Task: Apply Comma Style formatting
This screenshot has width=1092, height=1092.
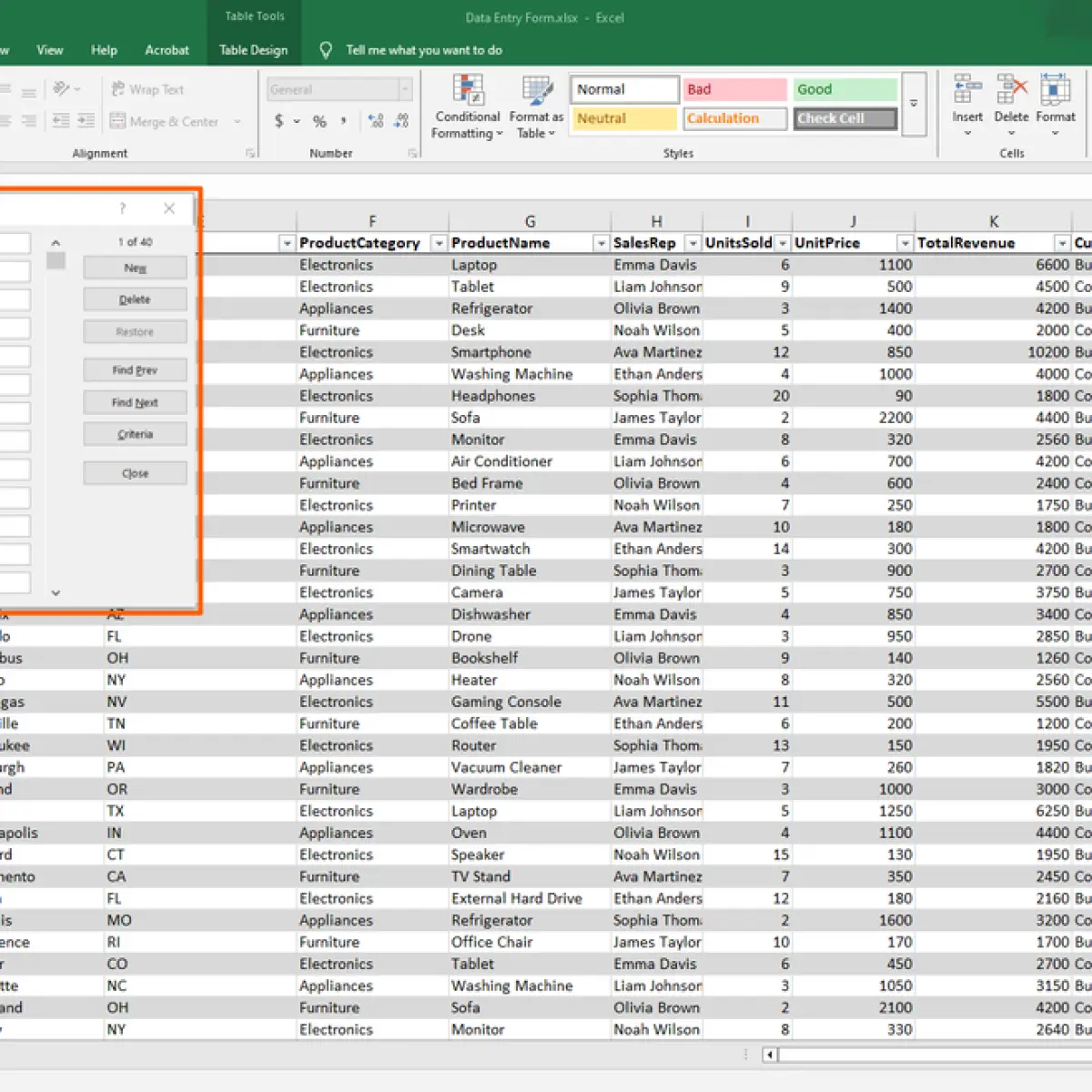Action: 344,121
